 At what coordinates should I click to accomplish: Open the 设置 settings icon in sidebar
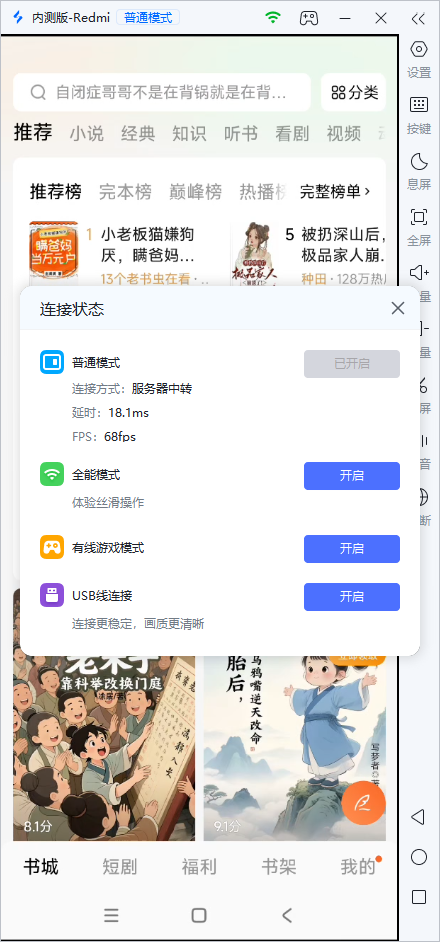[x=419, y=49]
